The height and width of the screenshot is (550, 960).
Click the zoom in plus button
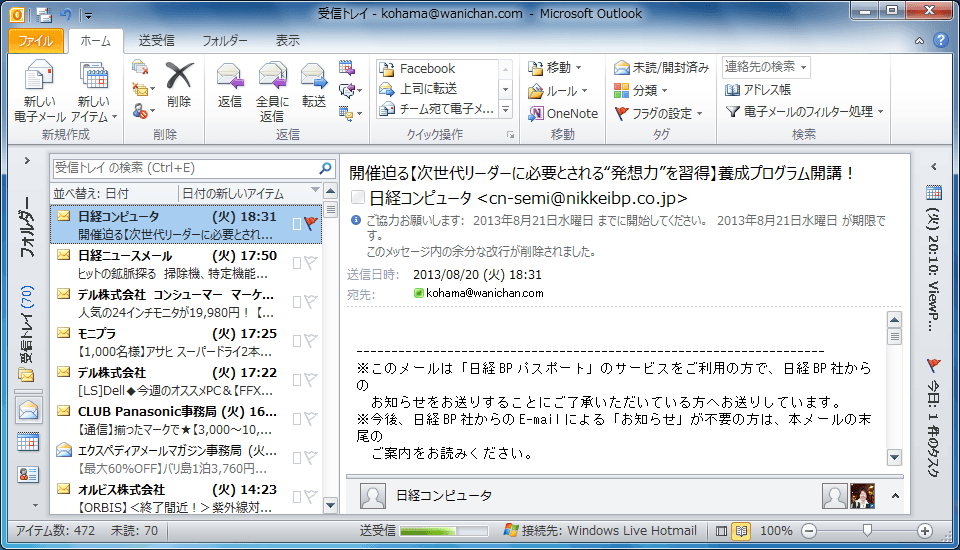[924, 531]
